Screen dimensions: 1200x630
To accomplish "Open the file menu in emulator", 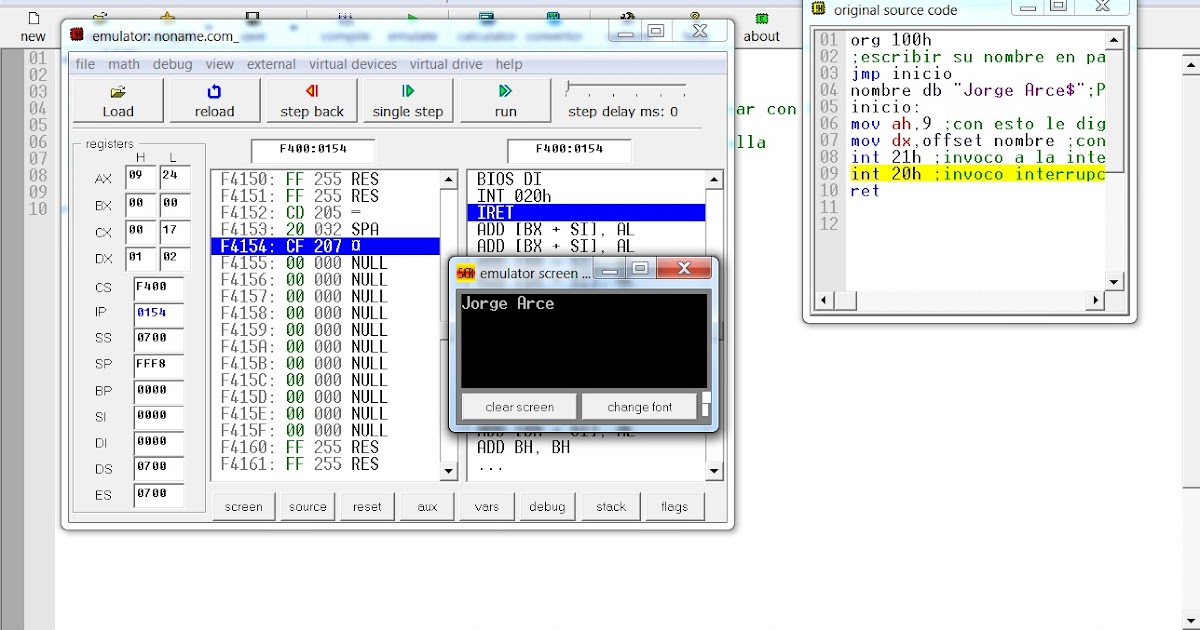I will (x=85, y=64).
